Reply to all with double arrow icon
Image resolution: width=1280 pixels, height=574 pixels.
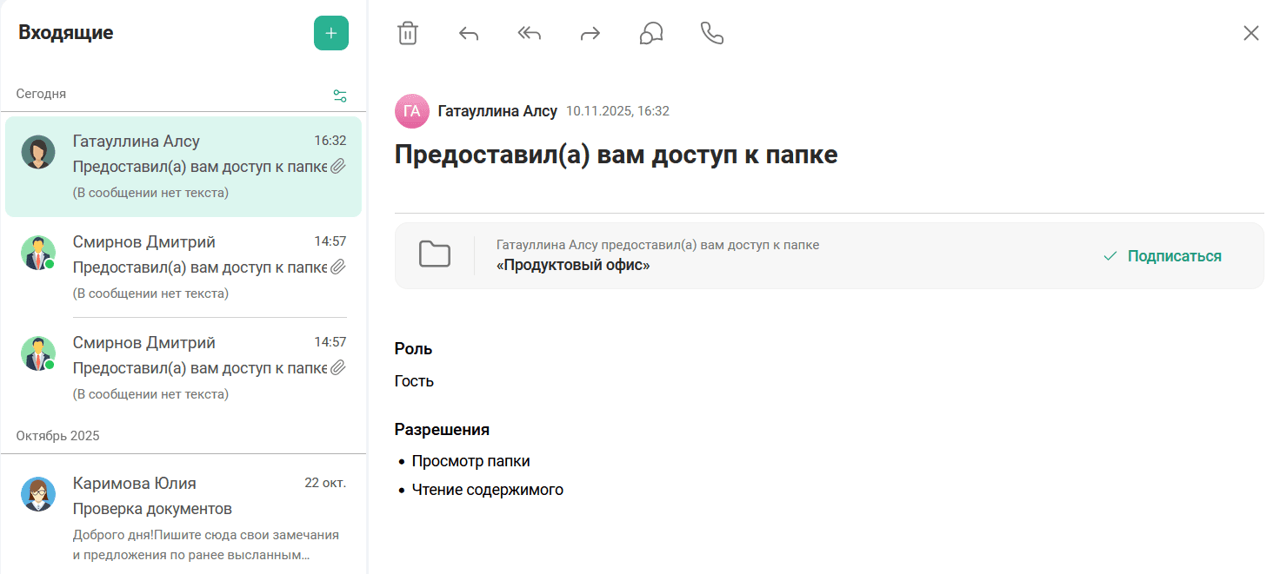pyautogui.click(x=529, y=34)
